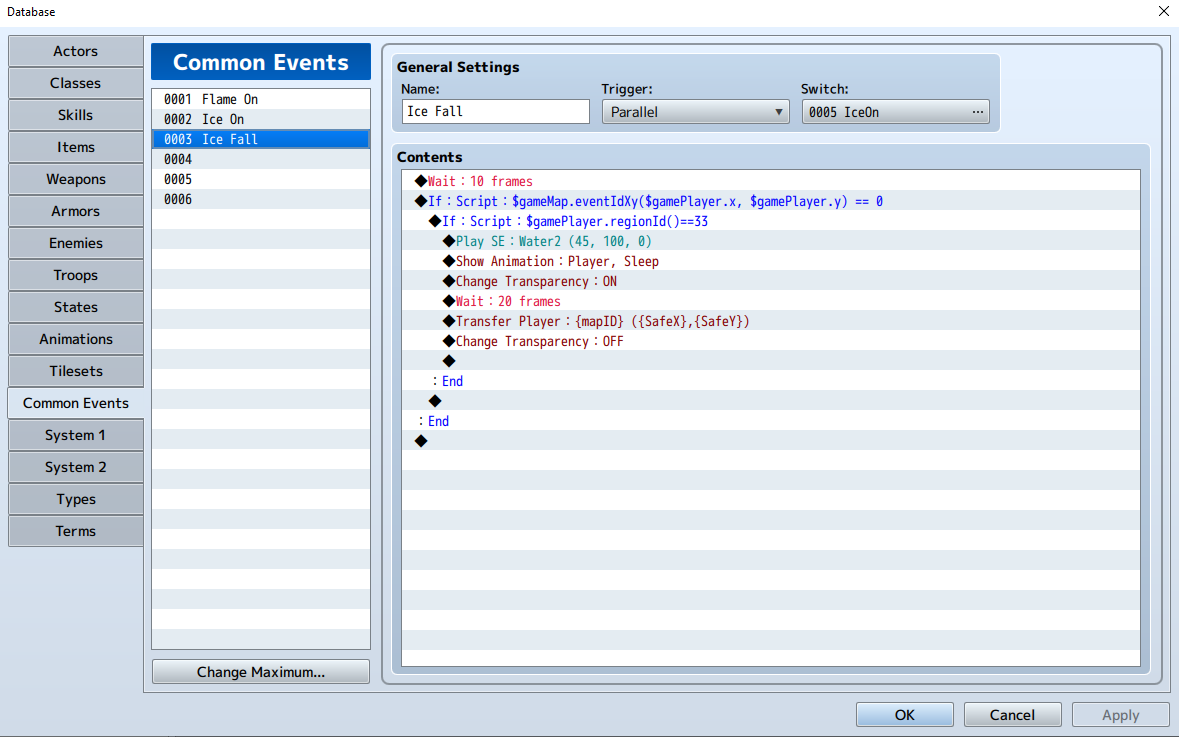1179x737 pixels.
Task: Go to the Items tab
Action: [75, 147]
